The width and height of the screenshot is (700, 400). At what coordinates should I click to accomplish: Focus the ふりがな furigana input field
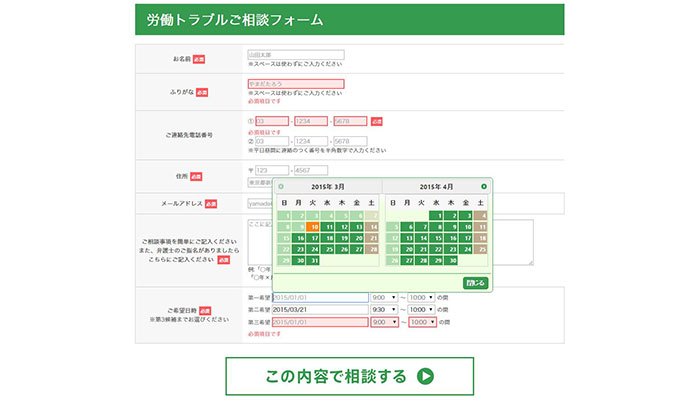(295, 84)
